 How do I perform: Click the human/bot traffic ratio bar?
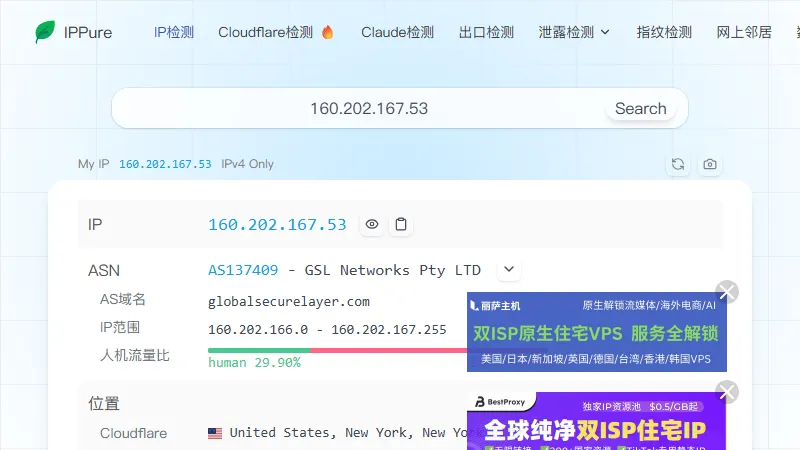pos(337,351)
